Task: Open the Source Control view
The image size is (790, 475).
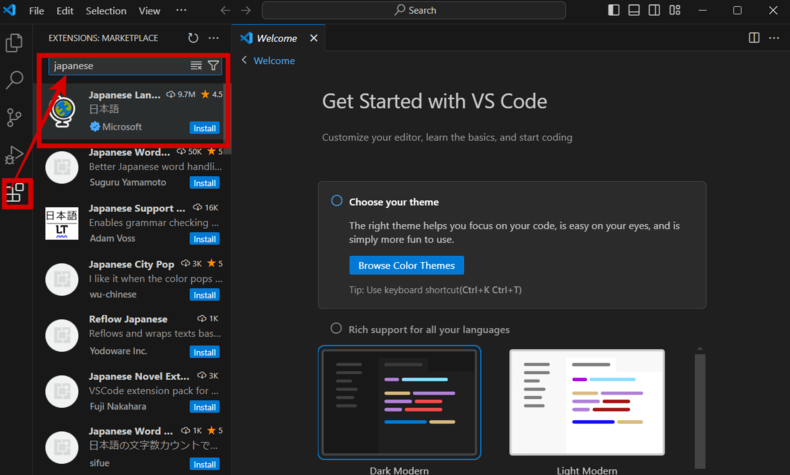Action: point(14,117)
